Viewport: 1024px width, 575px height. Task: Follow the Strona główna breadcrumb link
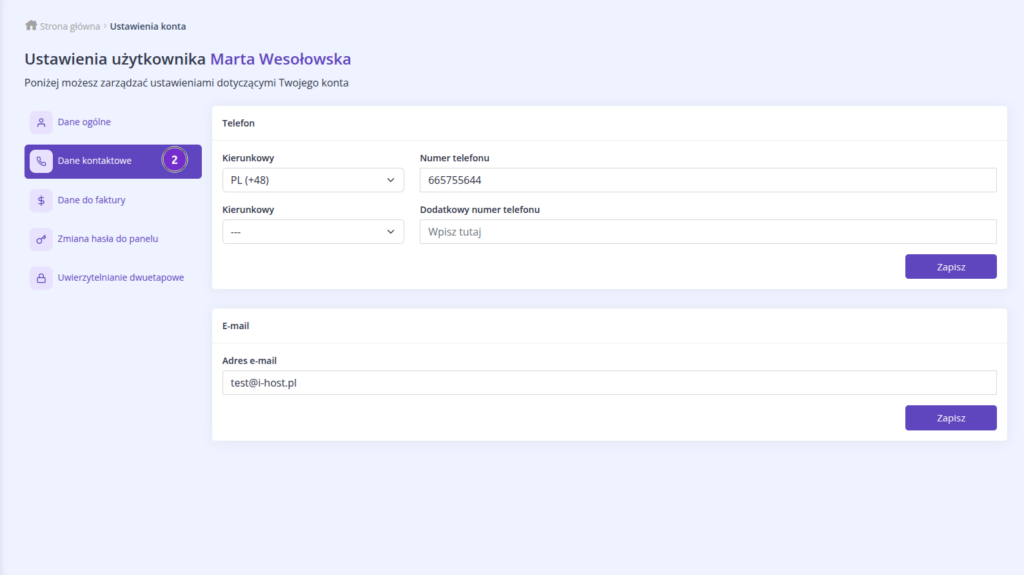[x=69, y=26]
